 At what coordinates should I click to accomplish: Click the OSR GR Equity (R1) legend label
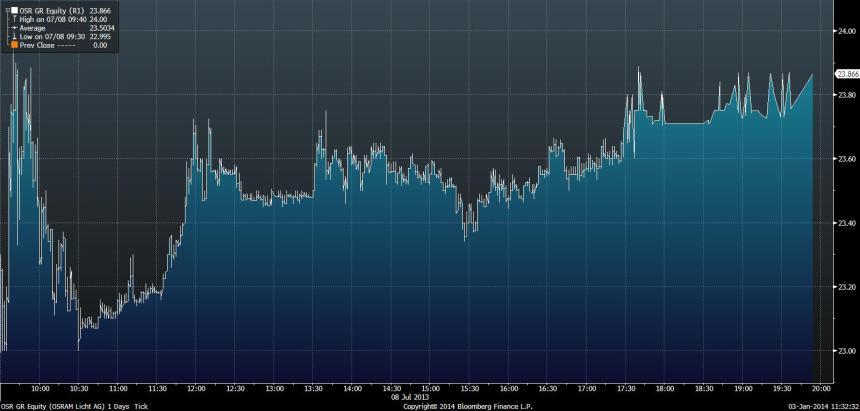[50, 9]
